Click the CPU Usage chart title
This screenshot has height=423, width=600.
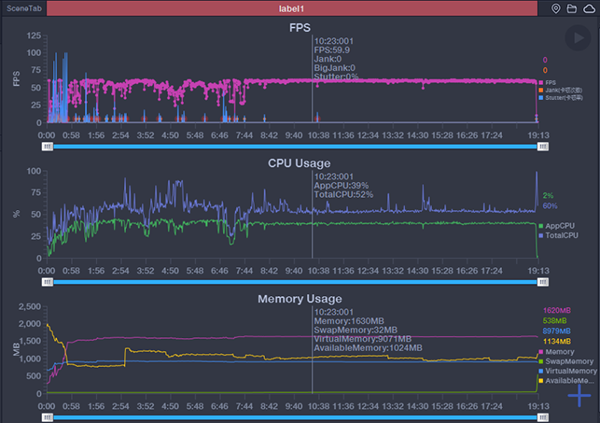pyautogui.click(x=299, y=163)
